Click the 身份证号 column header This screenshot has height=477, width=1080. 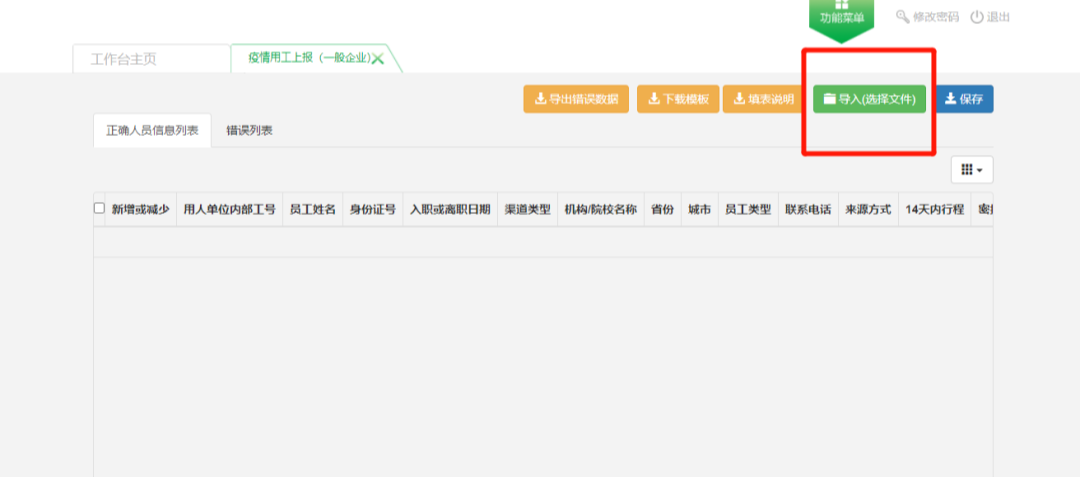coord(372,210)
